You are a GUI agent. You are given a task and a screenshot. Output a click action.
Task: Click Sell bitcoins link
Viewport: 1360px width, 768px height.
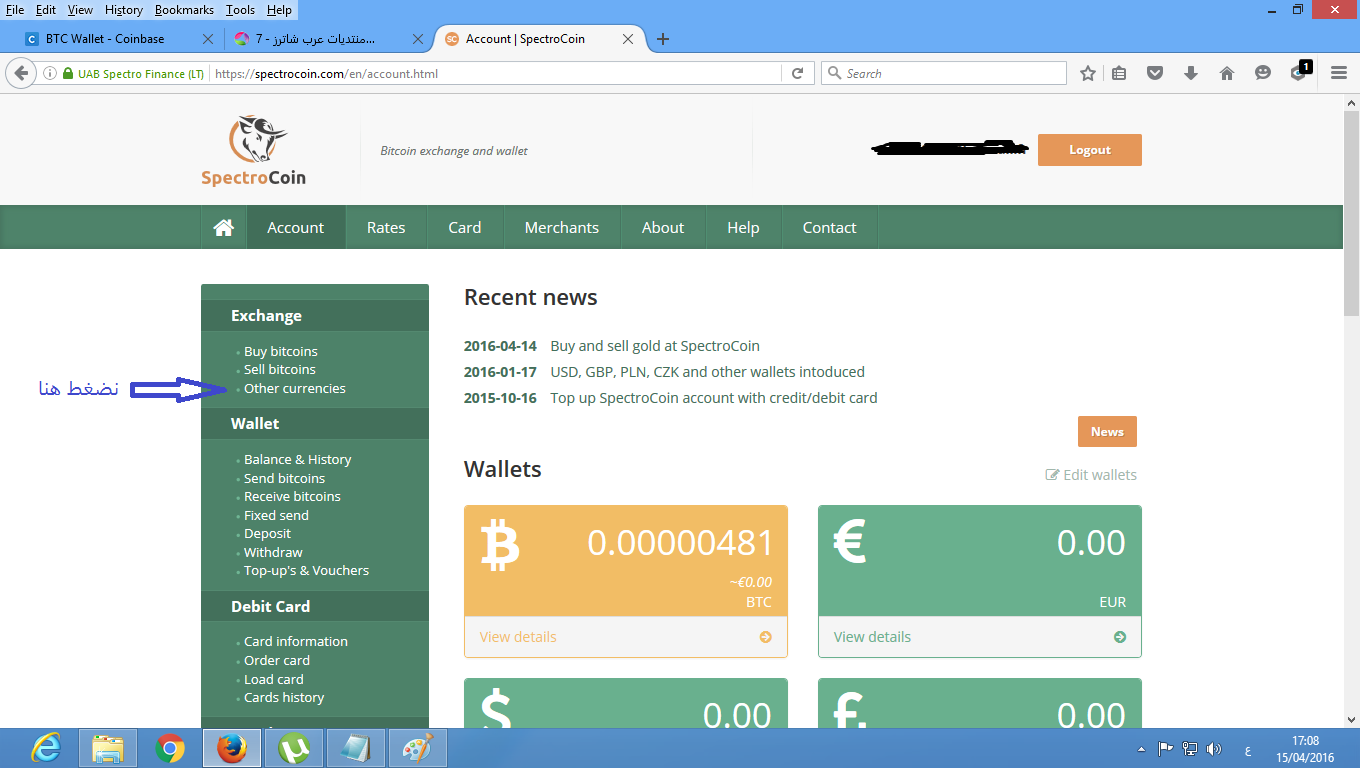point(280,370)
